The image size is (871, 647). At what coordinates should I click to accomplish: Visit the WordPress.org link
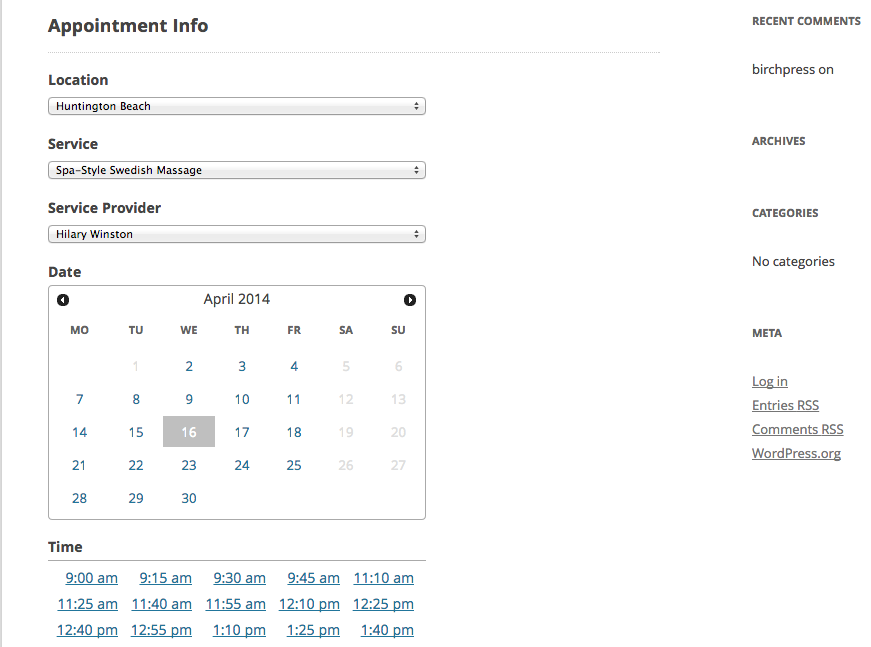[x=797, y=453]
